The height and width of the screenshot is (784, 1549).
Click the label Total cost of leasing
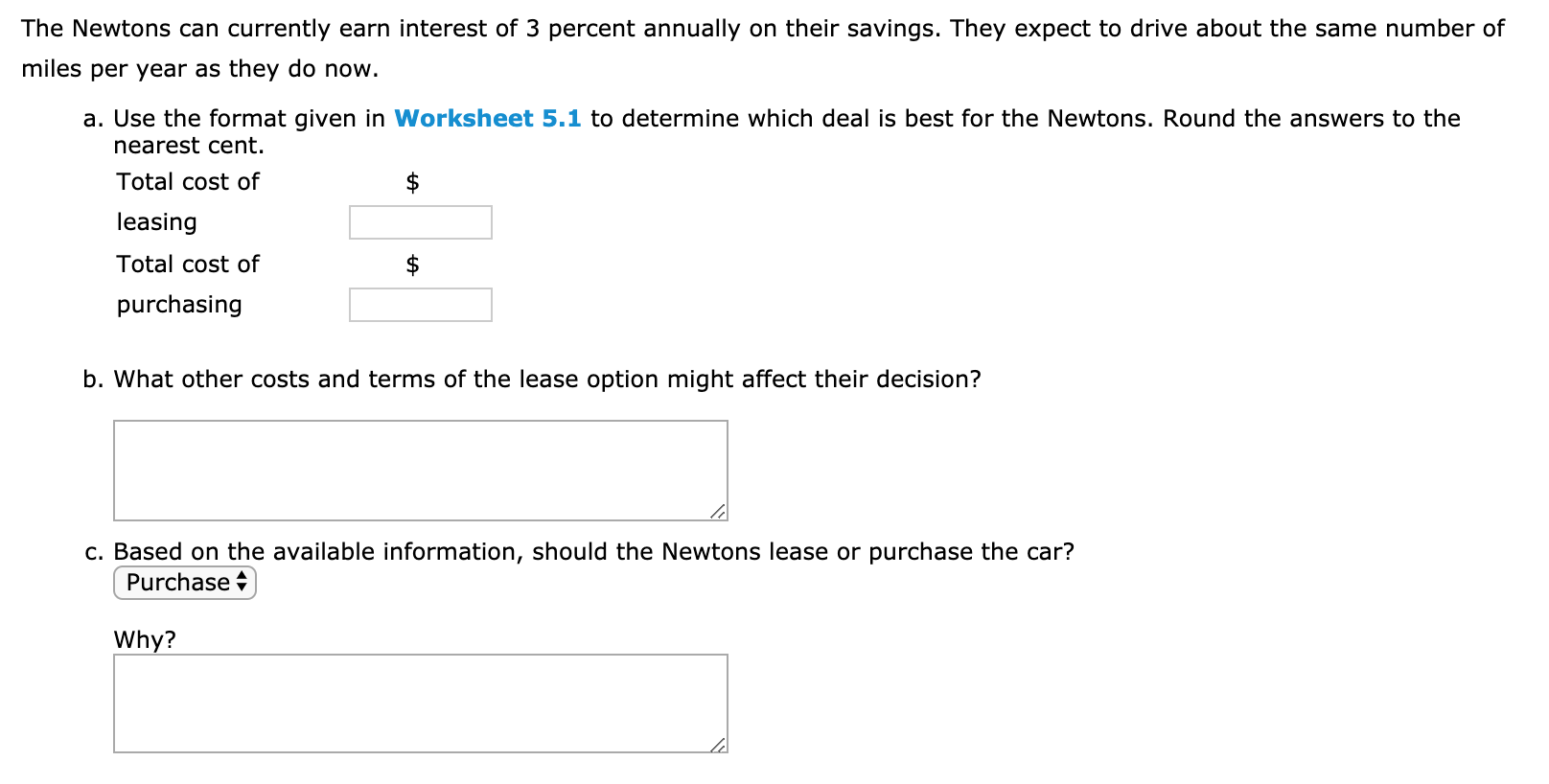tap(187, 201)
